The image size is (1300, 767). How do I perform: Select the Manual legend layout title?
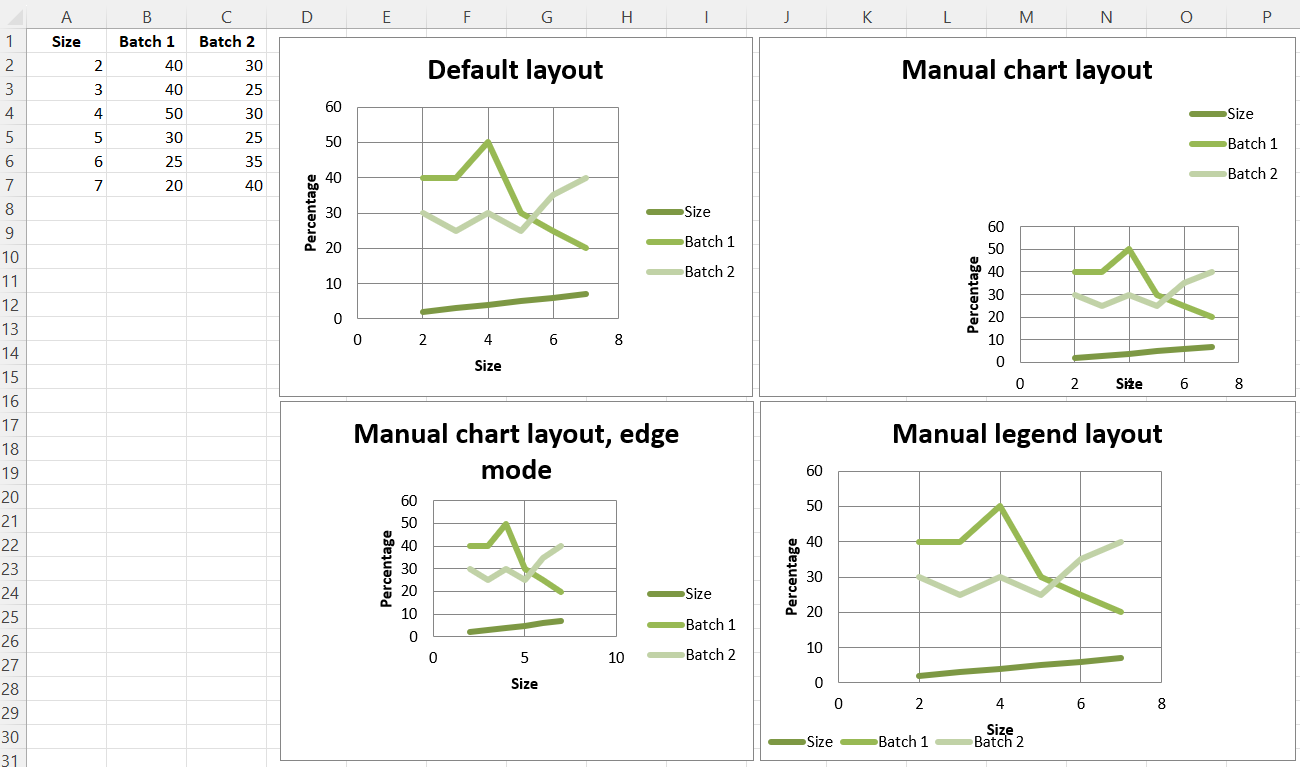tap(1027, 434)
